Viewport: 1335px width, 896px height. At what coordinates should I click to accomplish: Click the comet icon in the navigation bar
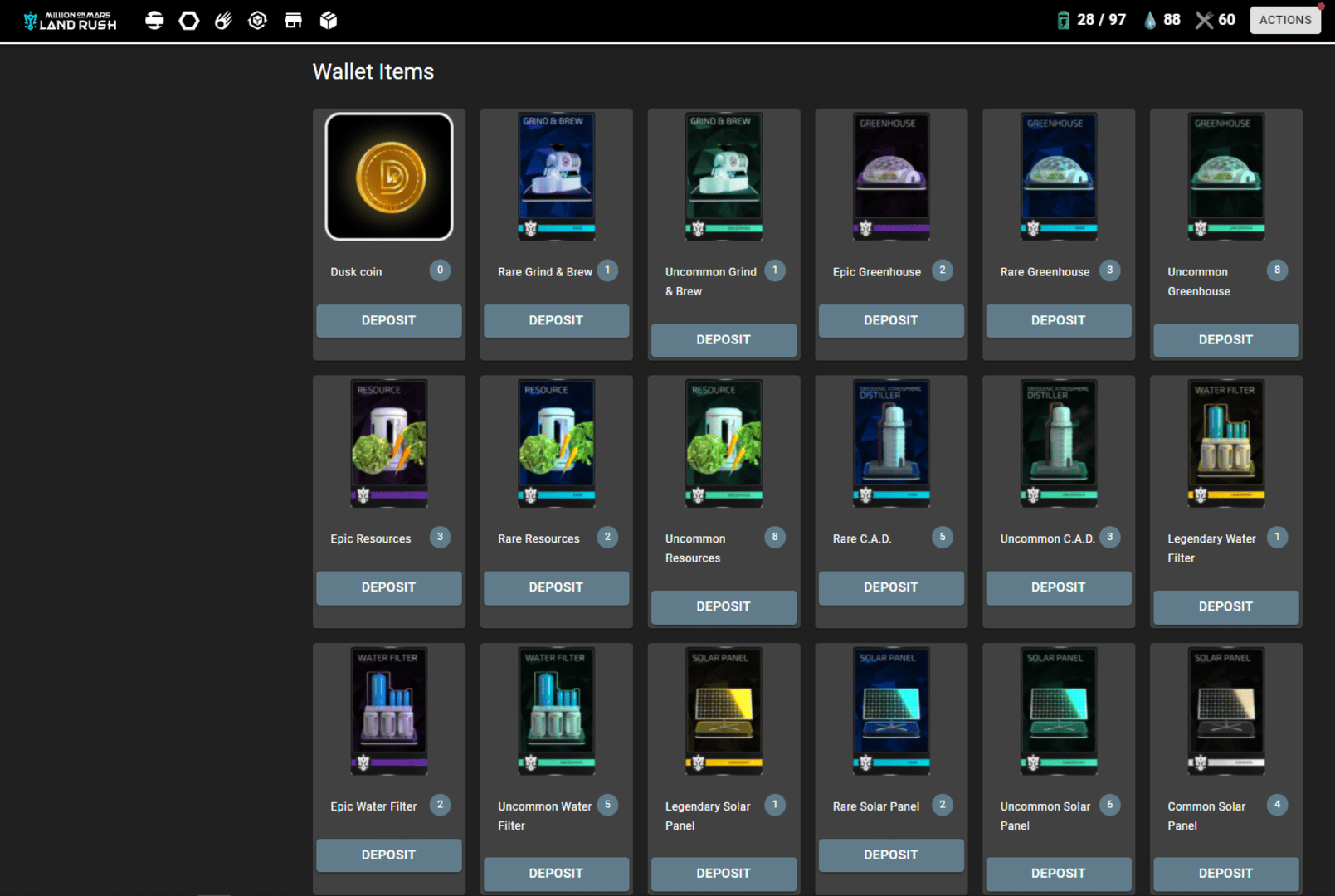[223, 21]
